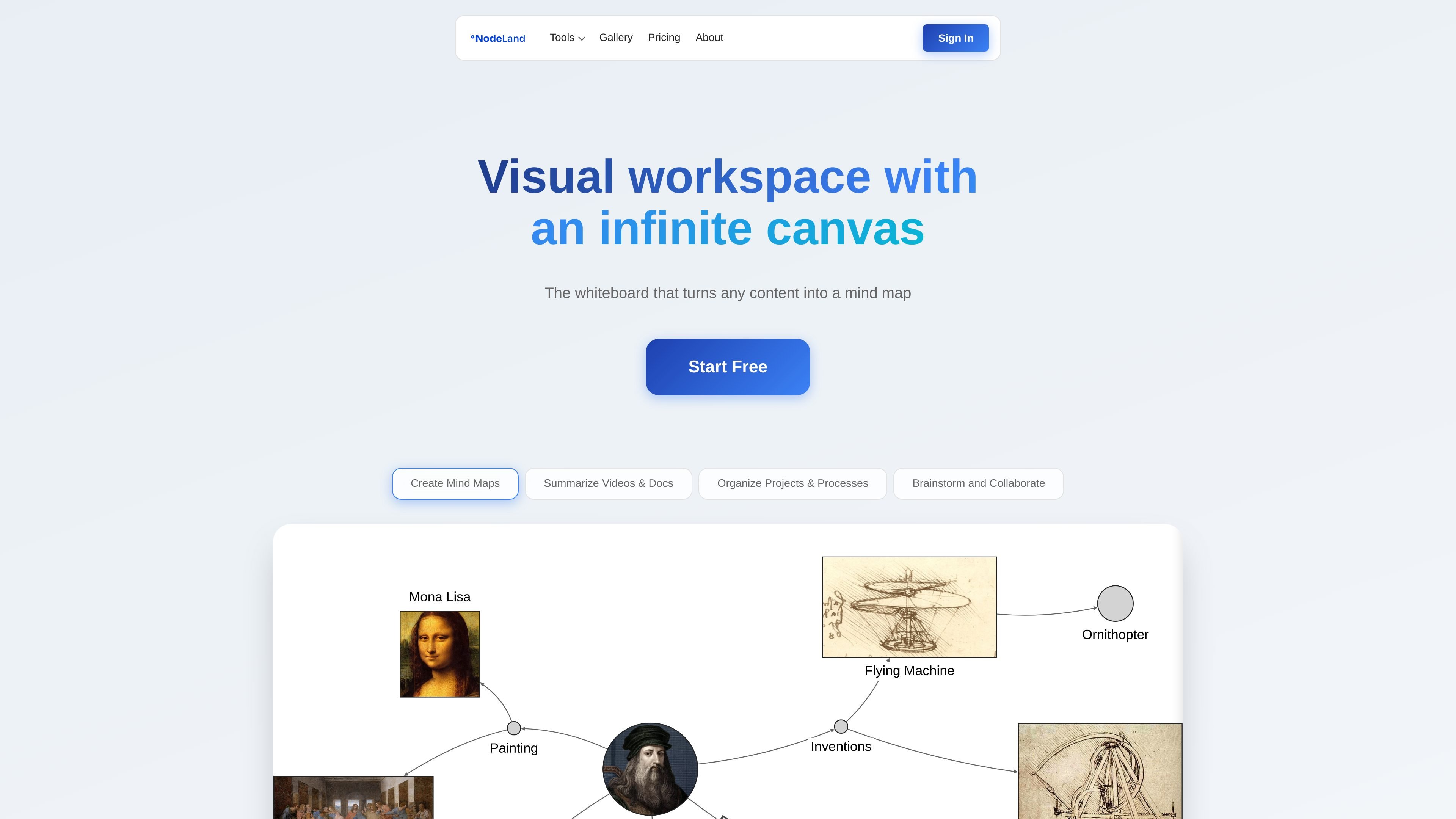This screenshot has height=819, width=1456.
Task: Click the Mona Lisa painting thumbnail
Action: 440,654
